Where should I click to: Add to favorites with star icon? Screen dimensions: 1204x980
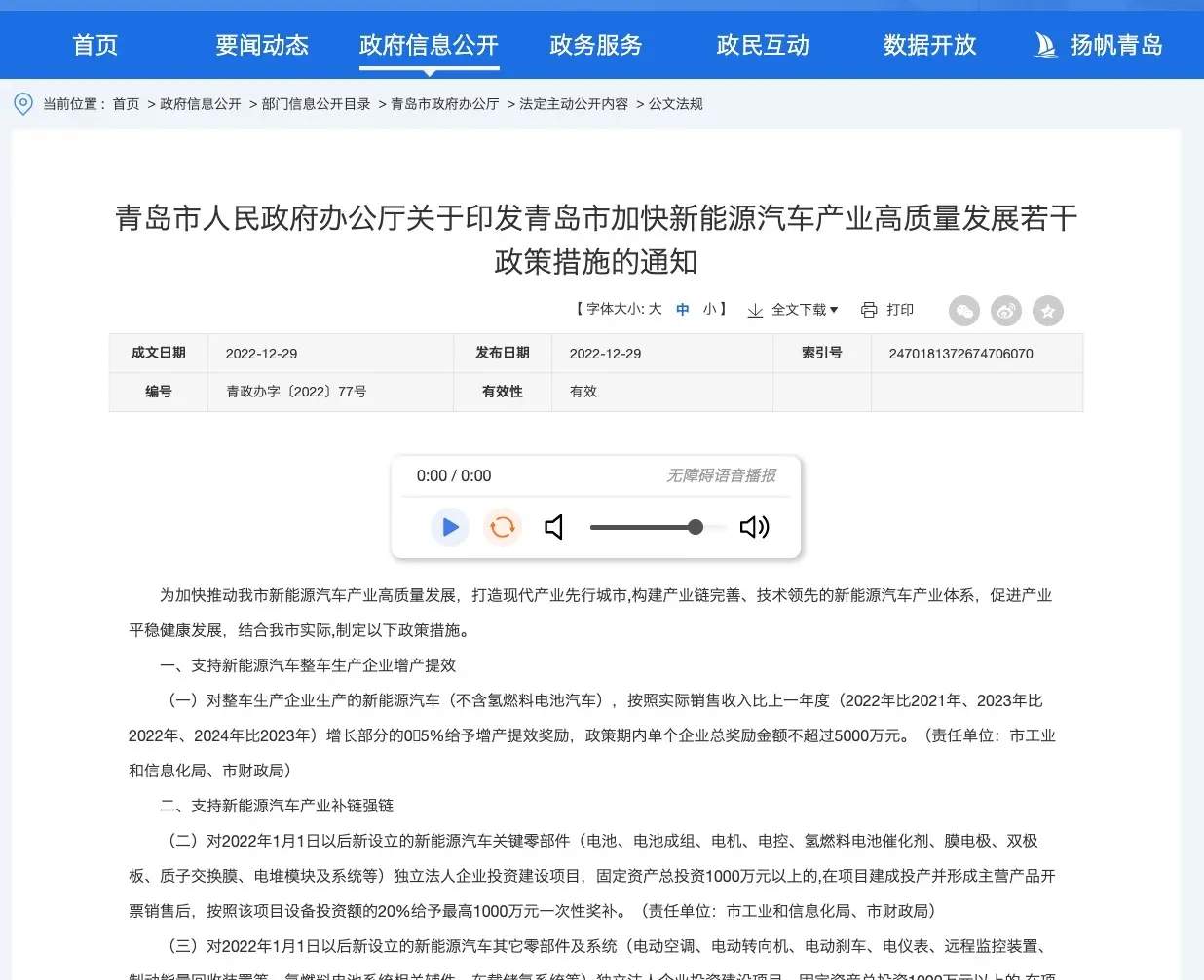(1048, 311)
